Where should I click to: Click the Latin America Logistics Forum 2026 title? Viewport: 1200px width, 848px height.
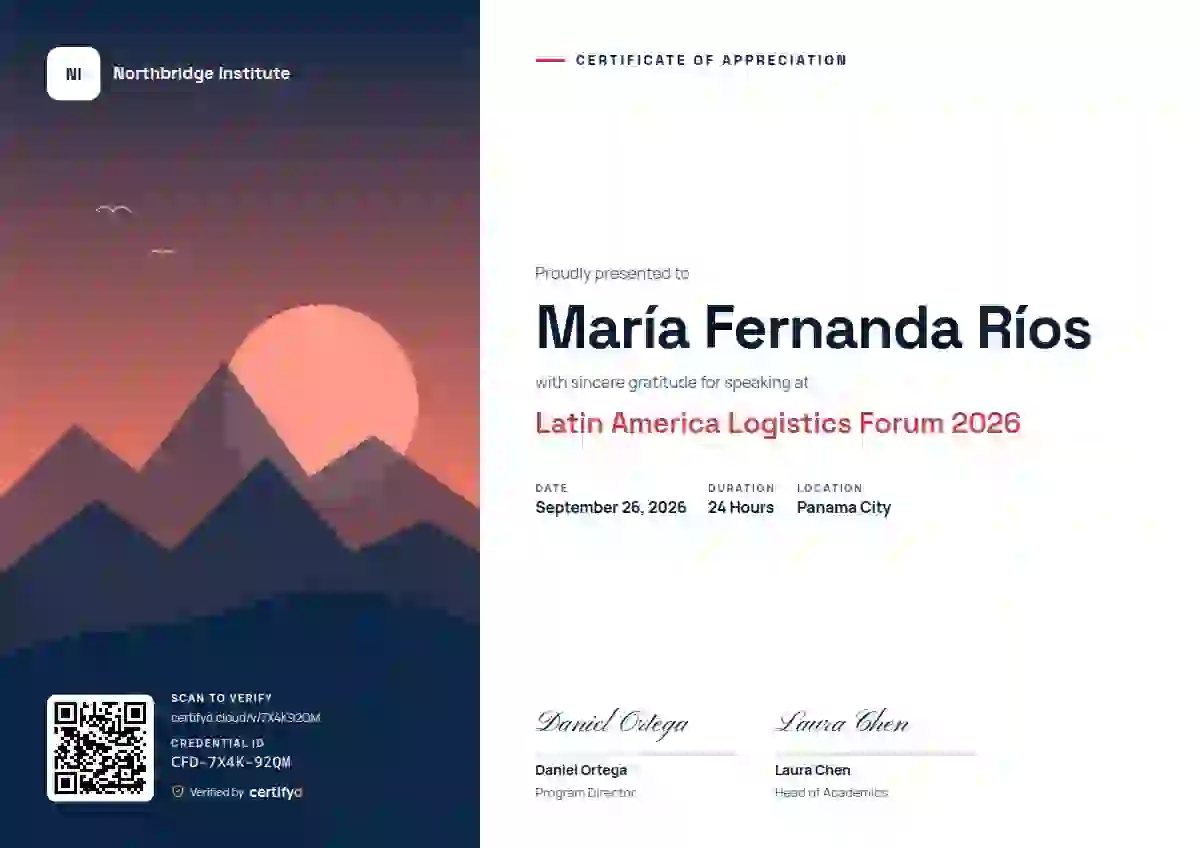click(778, 423)
